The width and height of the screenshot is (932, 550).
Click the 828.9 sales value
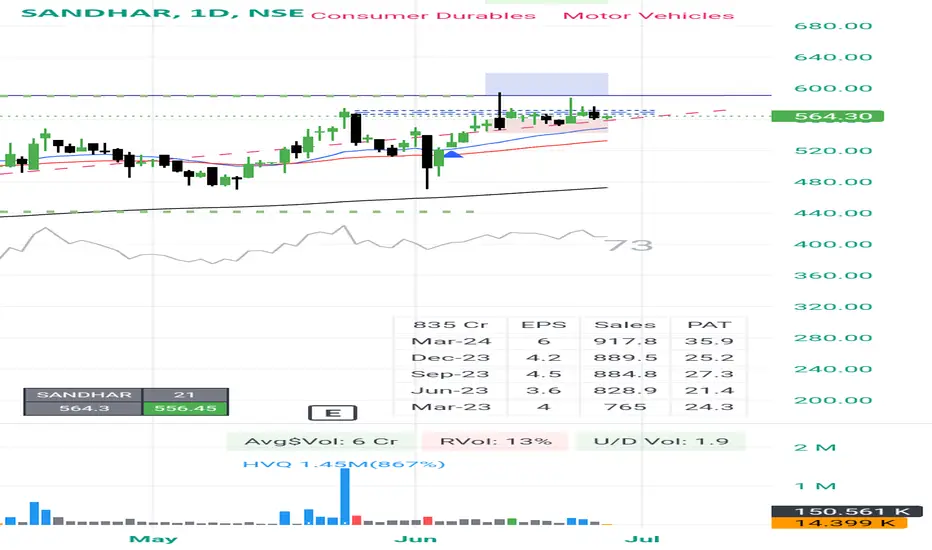[x=625, y=391]
